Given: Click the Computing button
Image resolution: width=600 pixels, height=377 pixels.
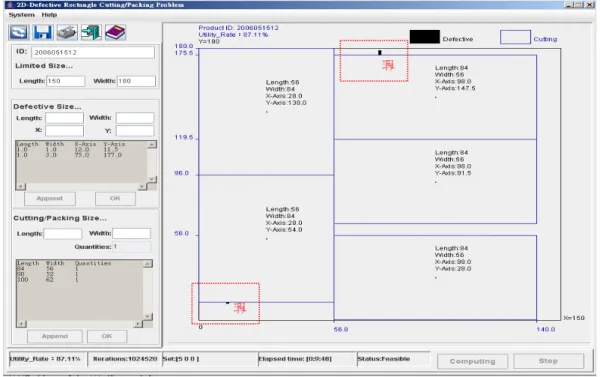Looking at the screenshot, I should click(473, 361).
